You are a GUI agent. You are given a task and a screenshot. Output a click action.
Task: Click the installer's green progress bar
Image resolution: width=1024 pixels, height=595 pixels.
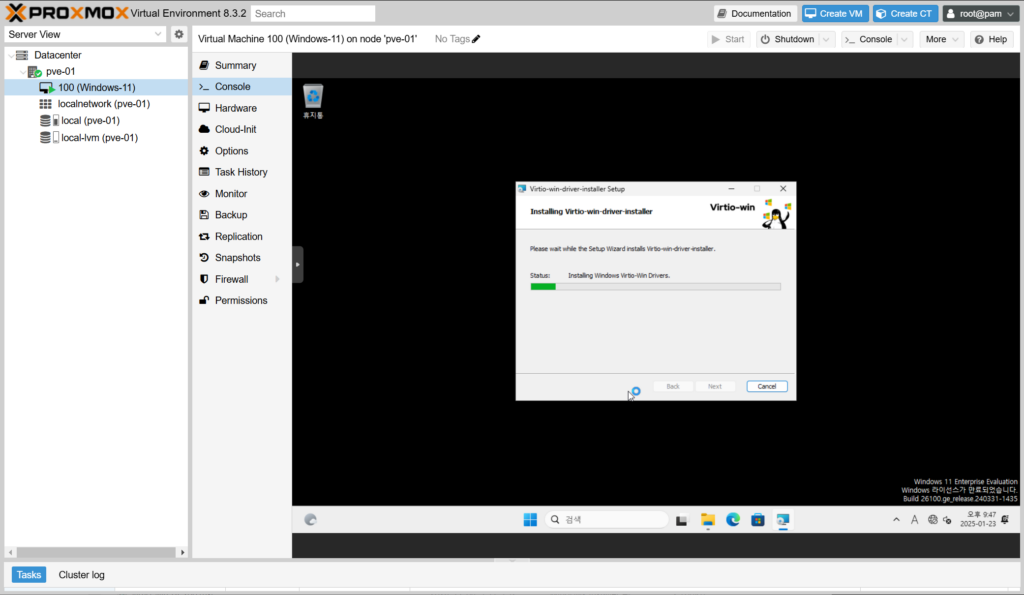click(x=543, y=287)
